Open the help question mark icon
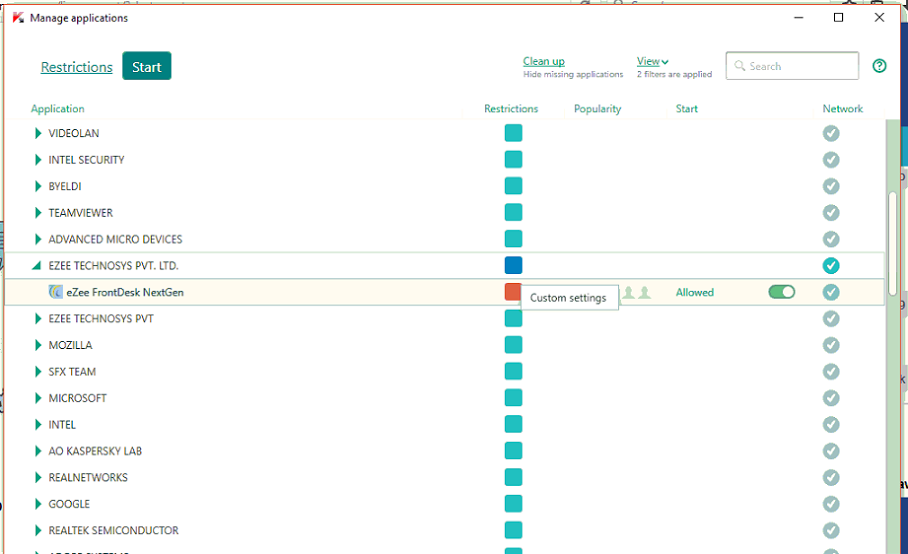Image resolution: width=908 pixels, height=554 pixels. coord(879,66)
